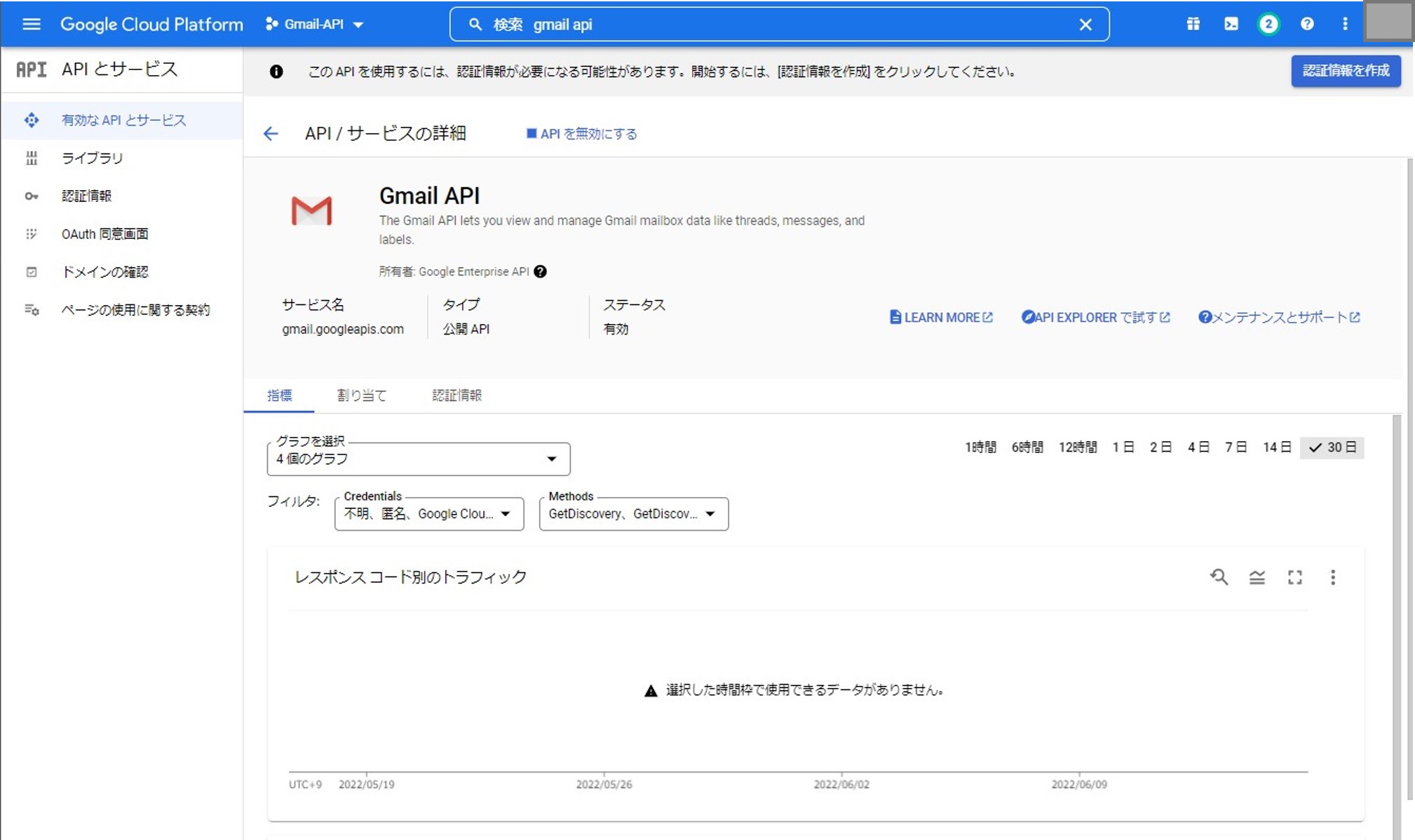Activate Cloud Shell terminal icon
This screenshot has width=1415, height=840.
(x=1231, y=25)
